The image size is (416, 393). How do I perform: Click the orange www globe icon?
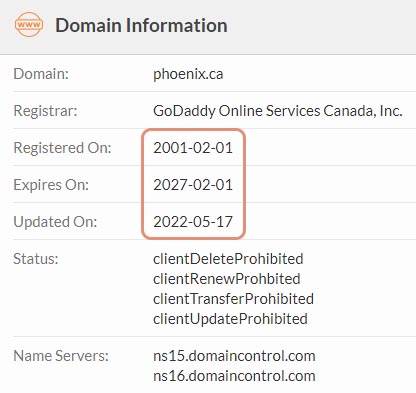coord(29,25)
